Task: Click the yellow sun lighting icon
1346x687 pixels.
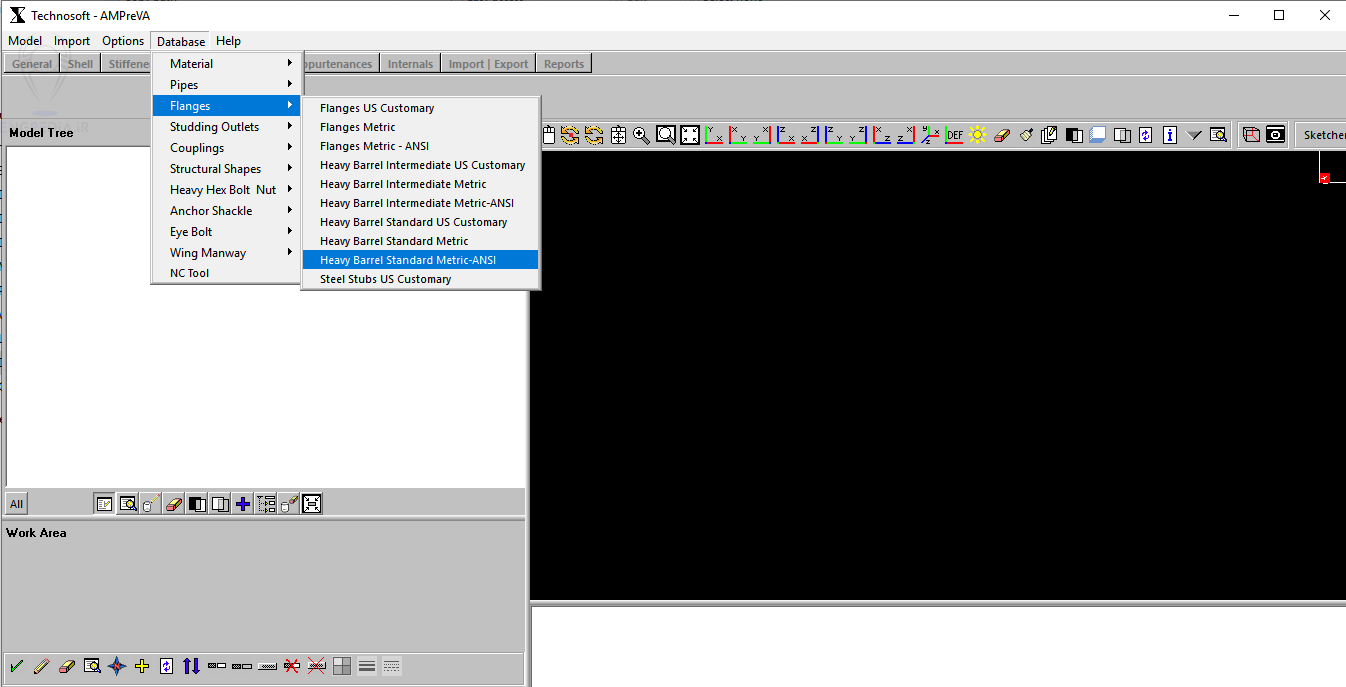Action: [x=978, y=135]
